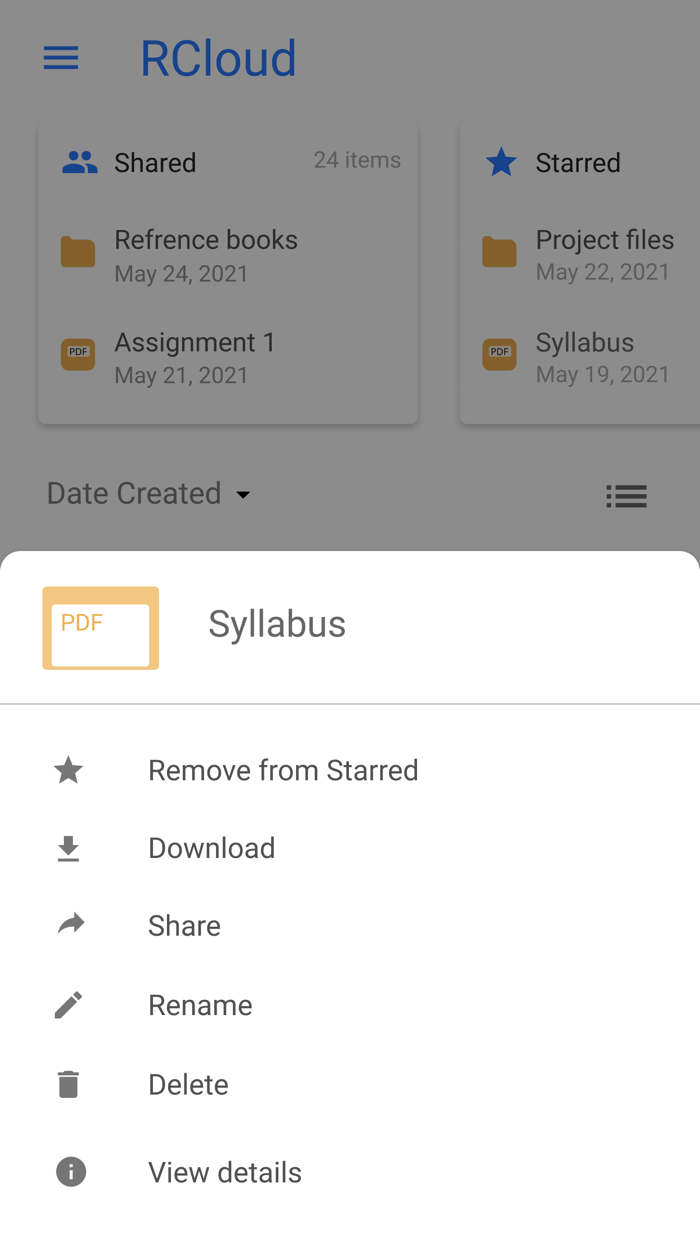Image resolution: width=700 pixels, height=1244 pixels.
Task: Click the Download arrow icon
Action: click(68, 848)
